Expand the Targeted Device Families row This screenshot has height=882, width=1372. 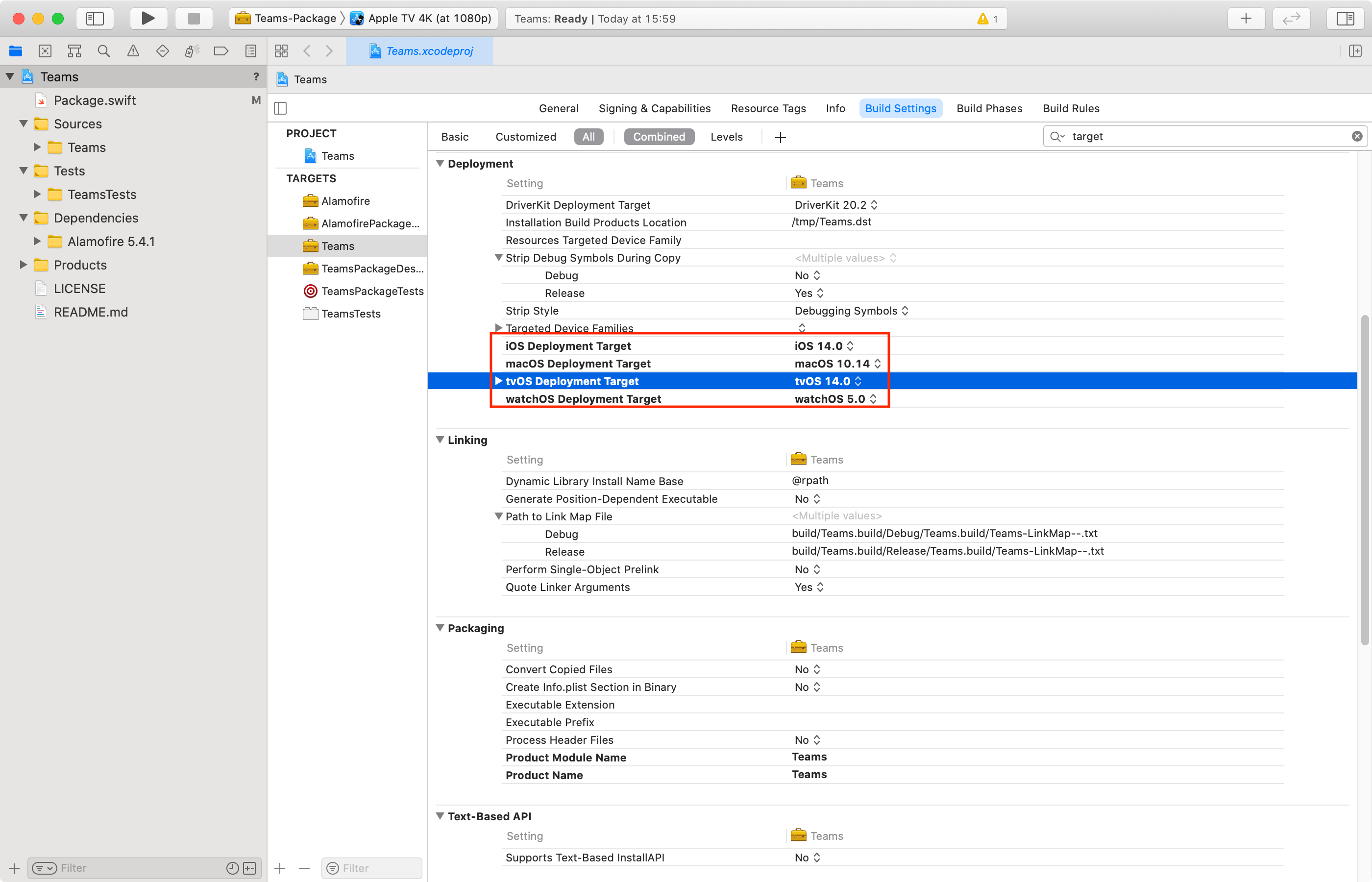click(x=498, y=328)
